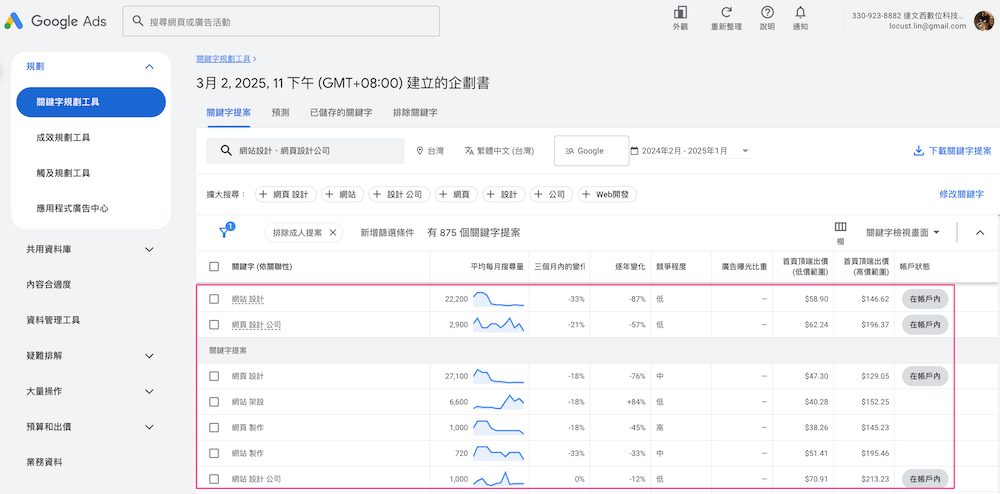The width and height of the screenshot is (1000, 494).
Task: Click the filter funnel icon
Action: (226, 231)
